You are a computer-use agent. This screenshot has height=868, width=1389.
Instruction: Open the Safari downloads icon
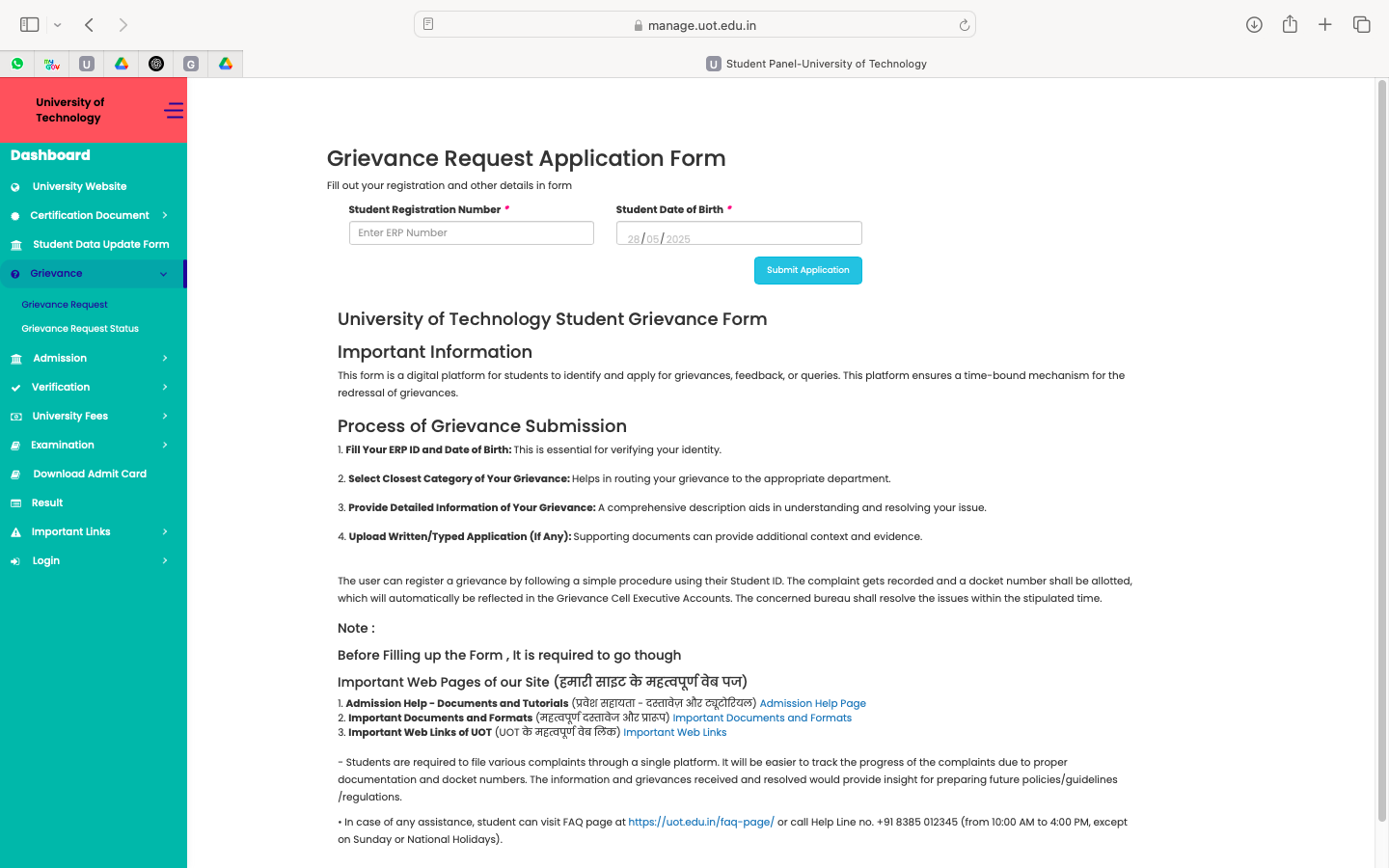(x=1254, y=25)
